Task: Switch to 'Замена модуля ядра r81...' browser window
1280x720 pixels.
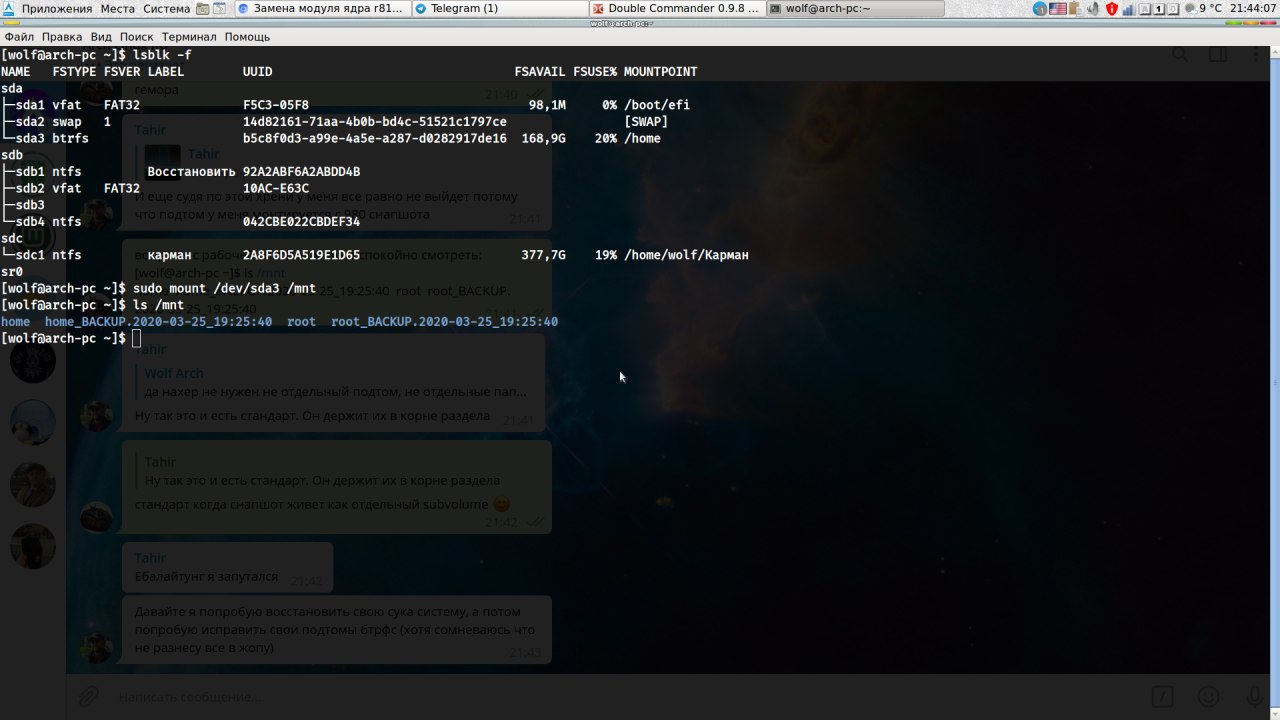Action: [x=322, y=9]
